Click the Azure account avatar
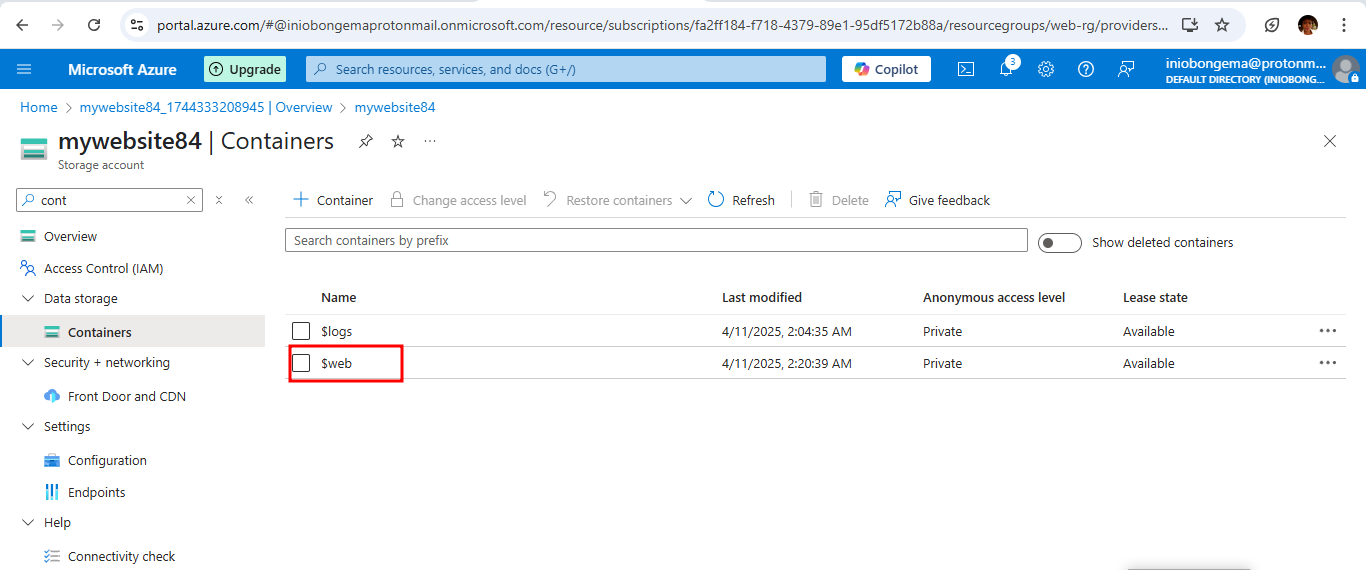Image resolution: width=1366 pixels, height=570 pixels. coord(1346,69)
